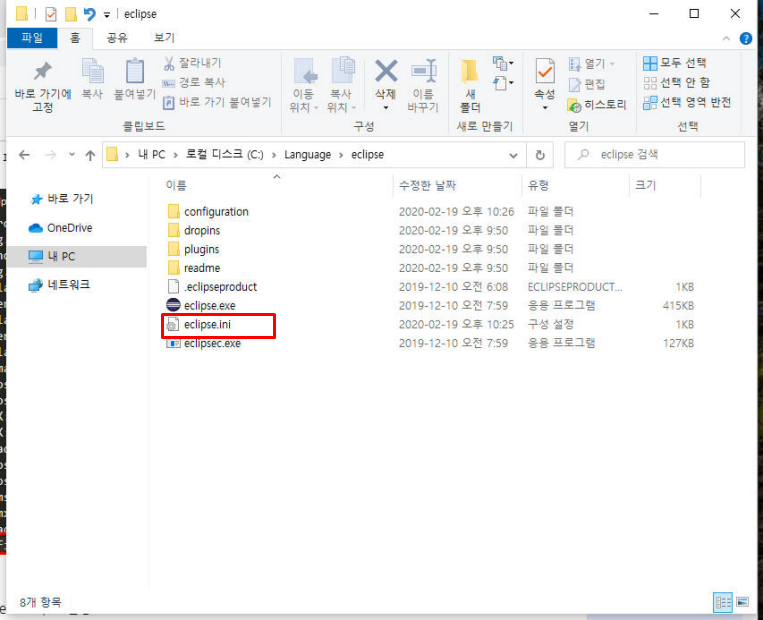Expand the Delete (삭제) dropdown arrow
763x620 pixels.
[x=386, y=108]
